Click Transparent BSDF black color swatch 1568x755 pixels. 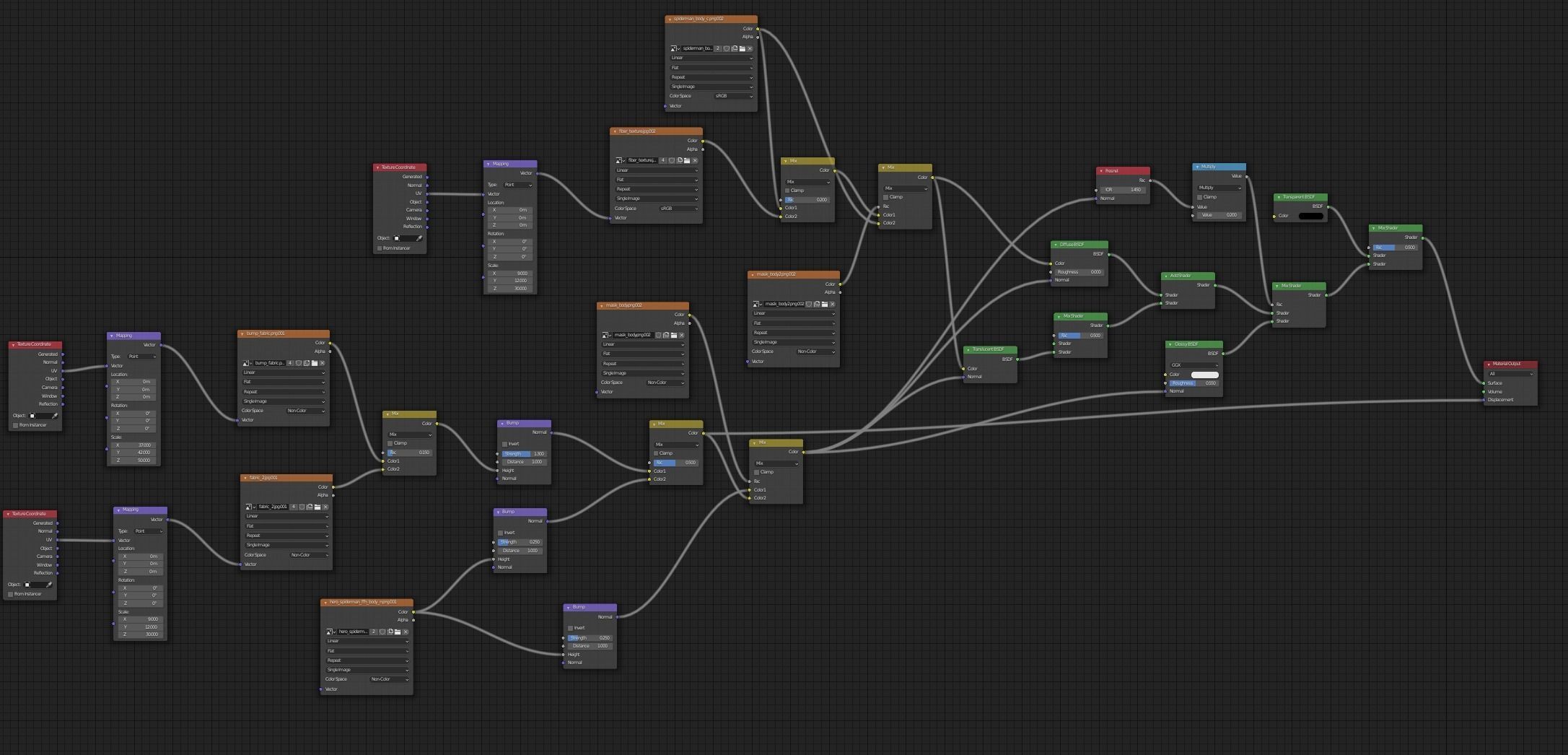1311,216
